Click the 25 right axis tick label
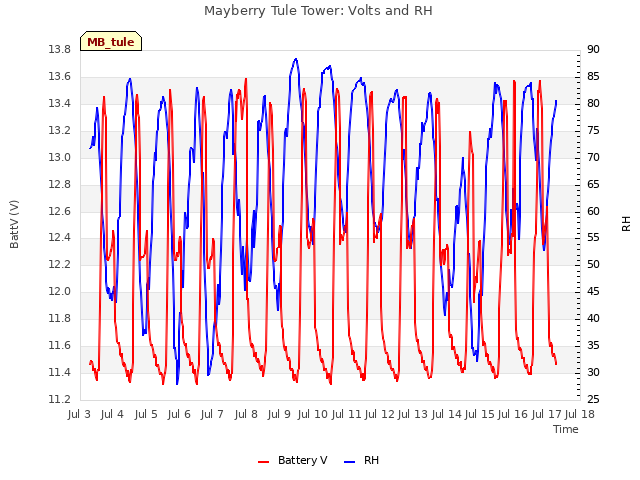Viewport: 640px width, 480px height. click(593, 399)
